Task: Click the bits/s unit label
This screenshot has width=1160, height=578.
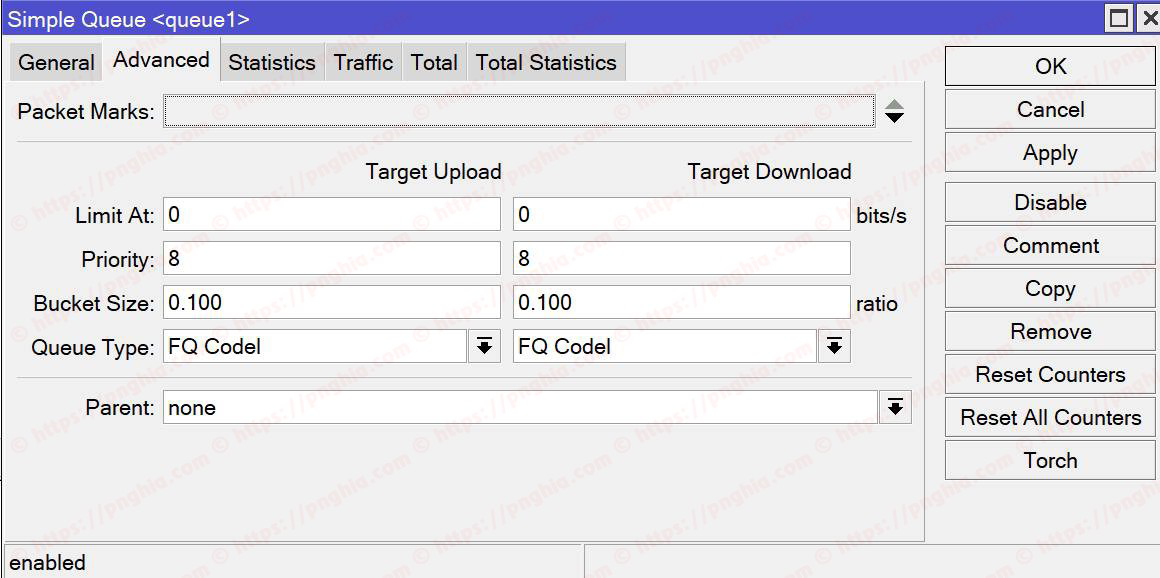Action: 881,216
